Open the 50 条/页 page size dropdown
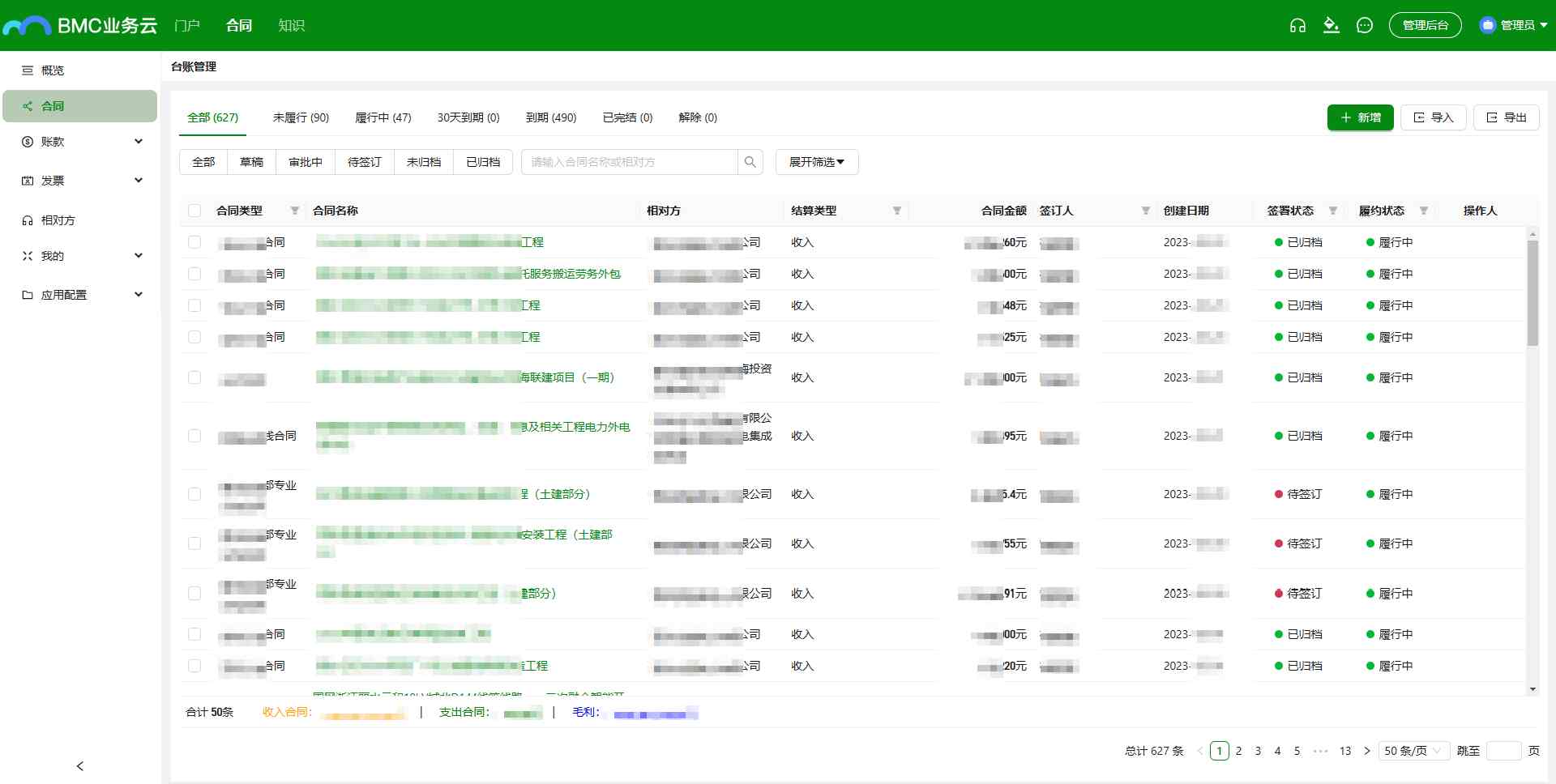Screen dimensions: 1556x784 point(1413,751)
